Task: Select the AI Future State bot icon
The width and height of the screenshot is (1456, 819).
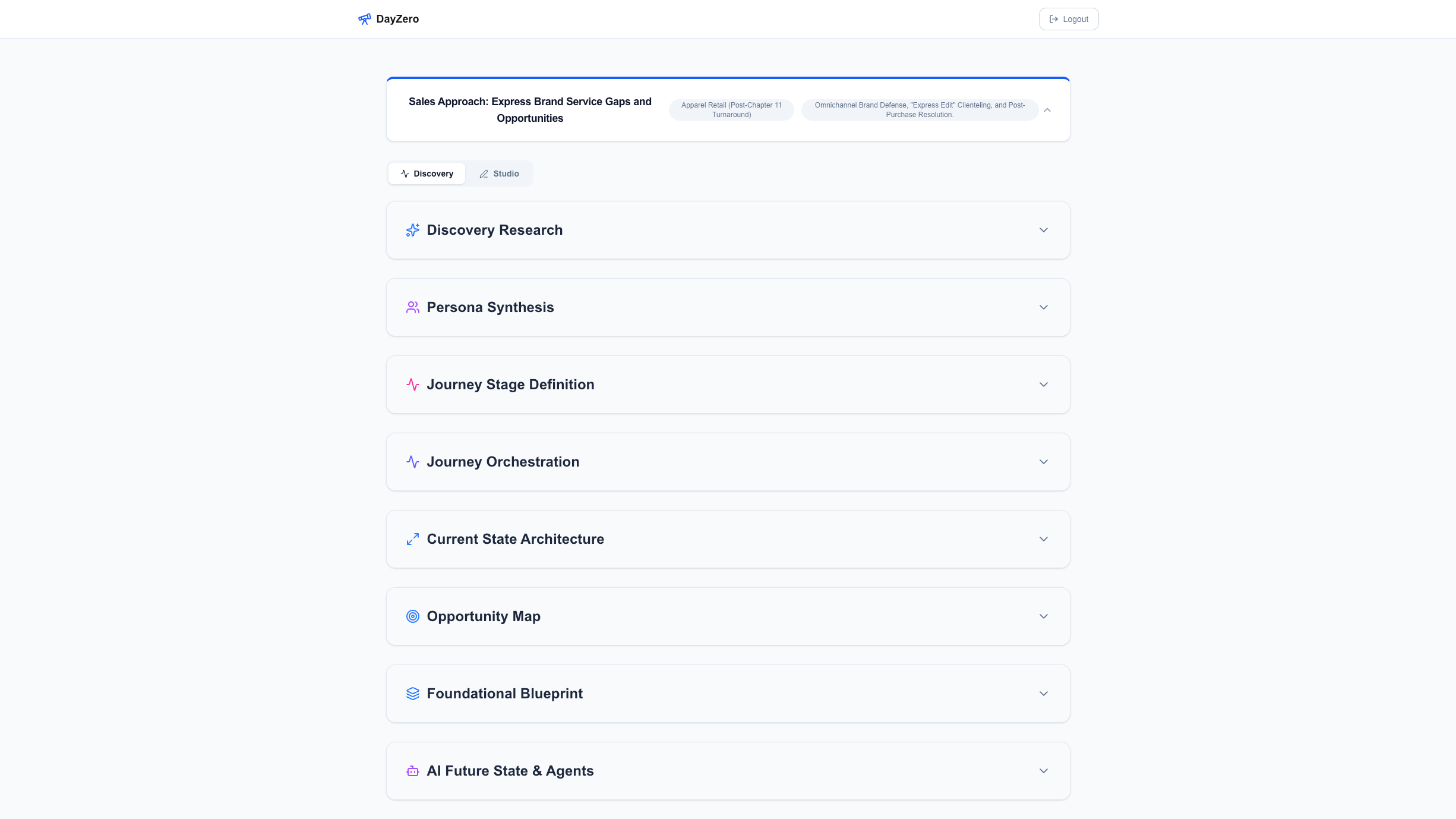Action: click(x=412, y=771)
